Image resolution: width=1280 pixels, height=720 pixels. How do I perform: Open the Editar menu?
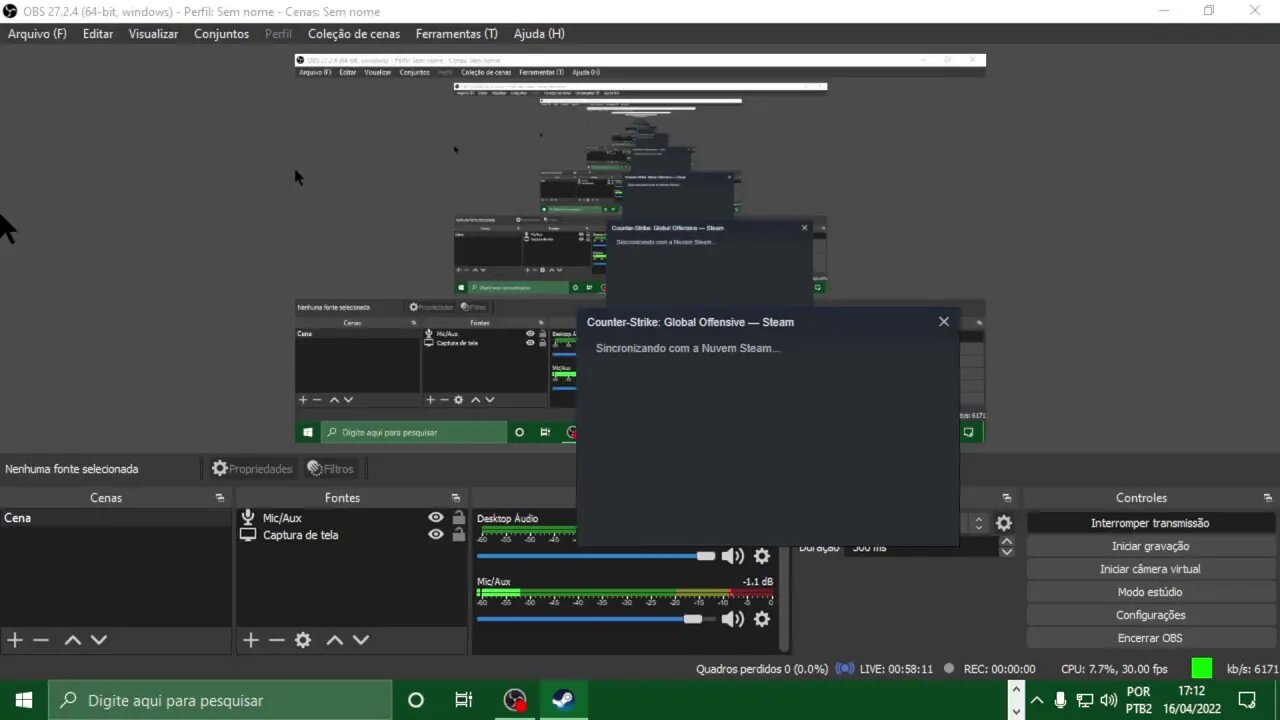coord(98,34)
